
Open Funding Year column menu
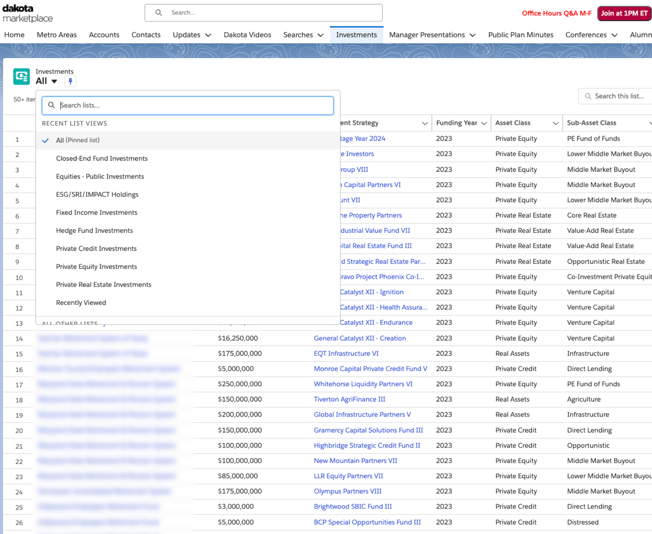point(484,123)
